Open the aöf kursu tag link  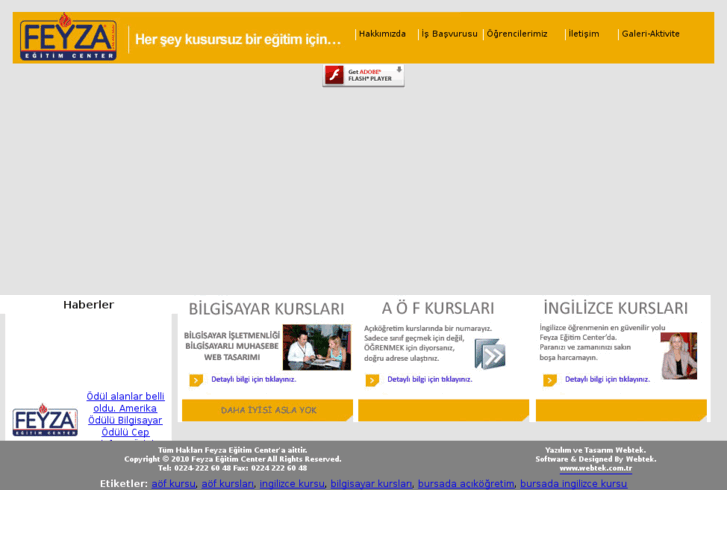coord(173,484)
